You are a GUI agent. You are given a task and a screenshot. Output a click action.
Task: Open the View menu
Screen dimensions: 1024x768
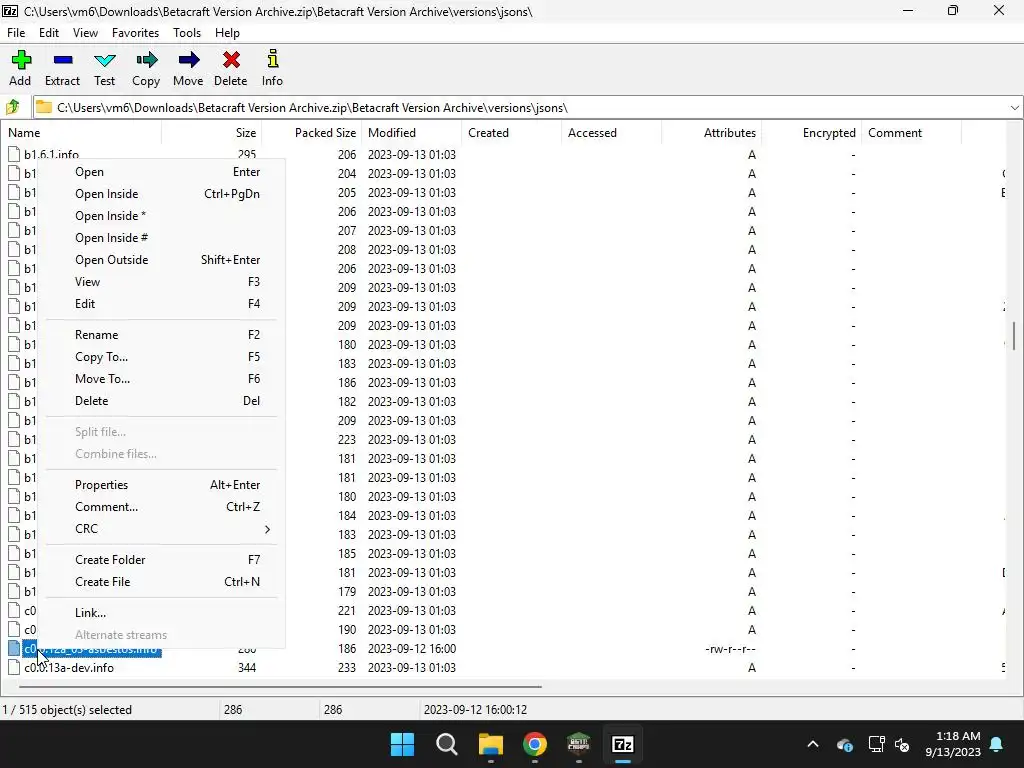[85, 33]
